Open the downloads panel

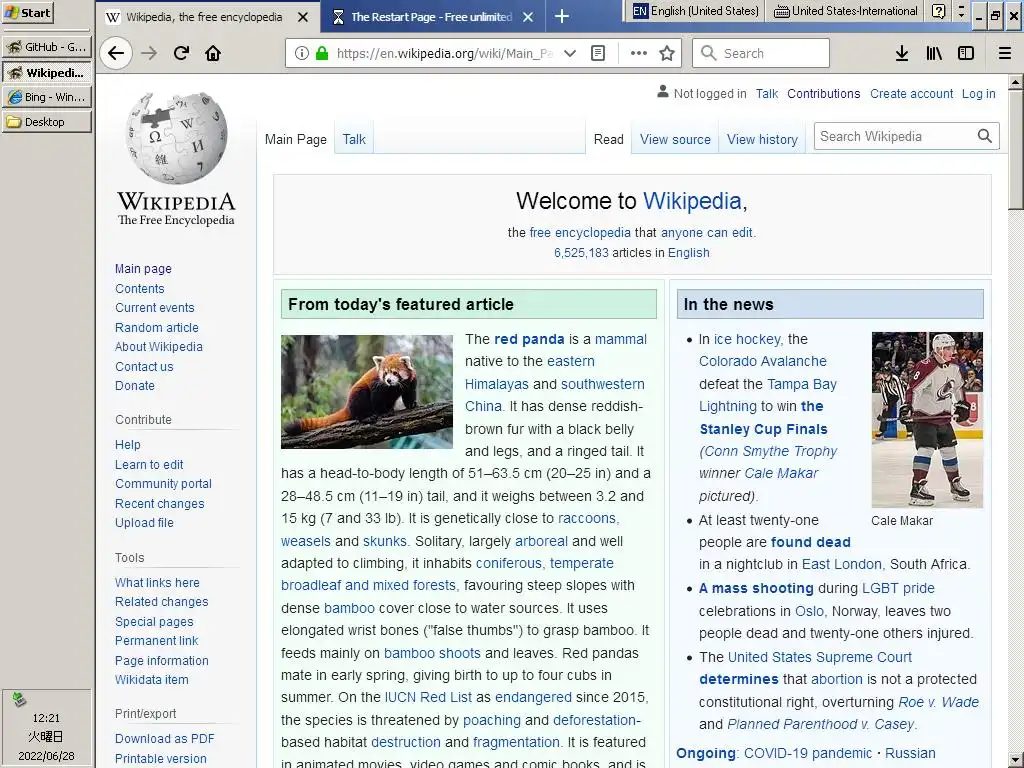coord(902,53)
